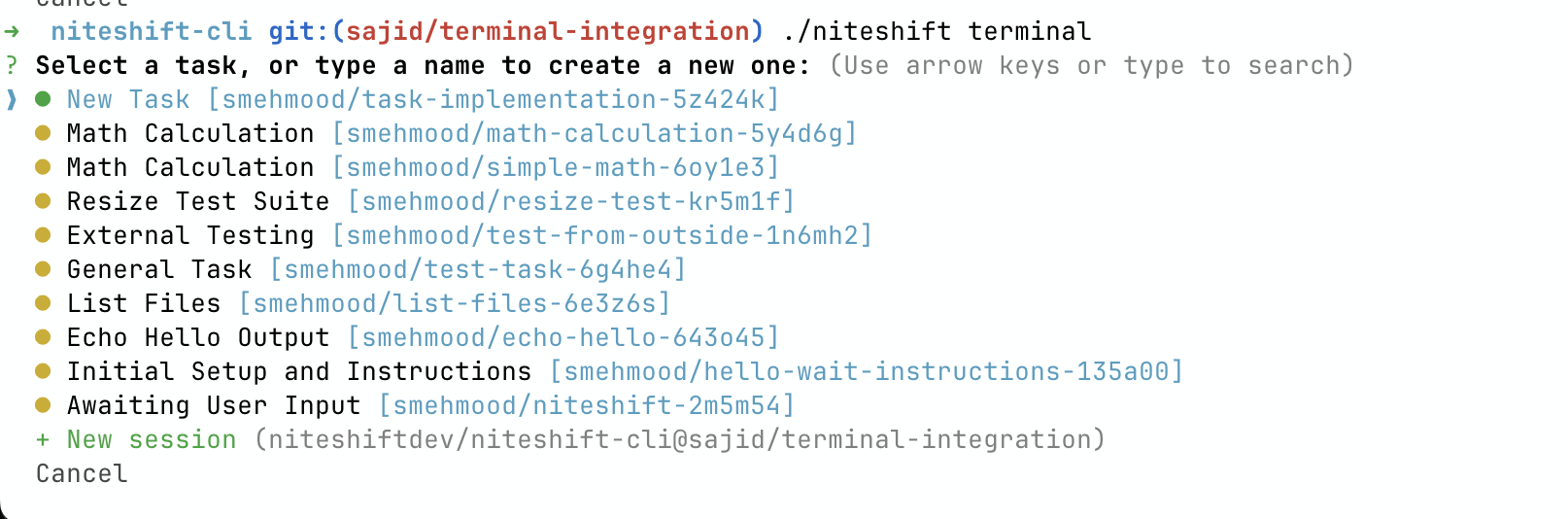Click the smehmood/math-calculation-5y4d6g branch label
Image resolution: width=1568 pixels, height=519 pixels.
coord(595,133)
